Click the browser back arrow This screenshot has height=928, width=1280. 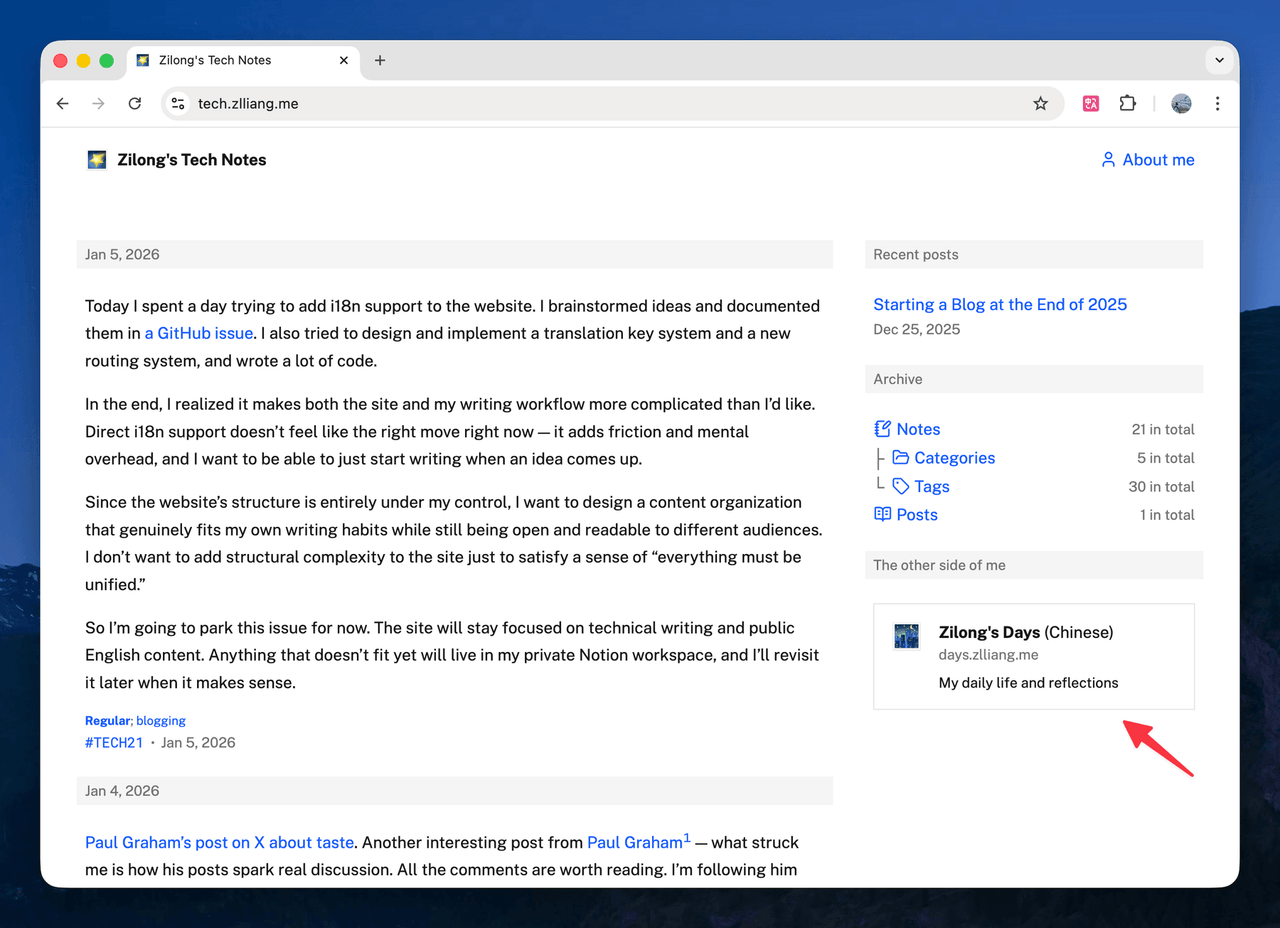(x=63, y=104)
